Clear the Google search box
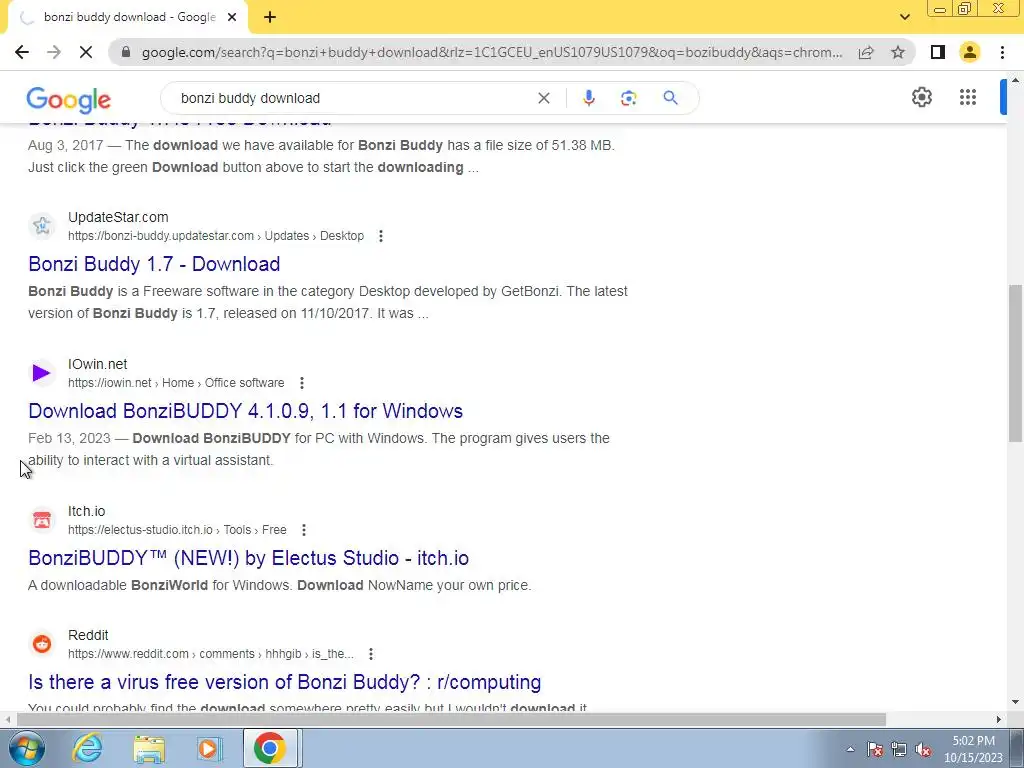 point(543,98)
